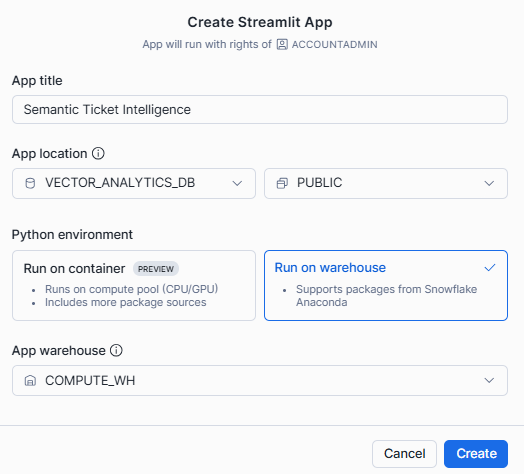Click the Create button

pos(476,454)
